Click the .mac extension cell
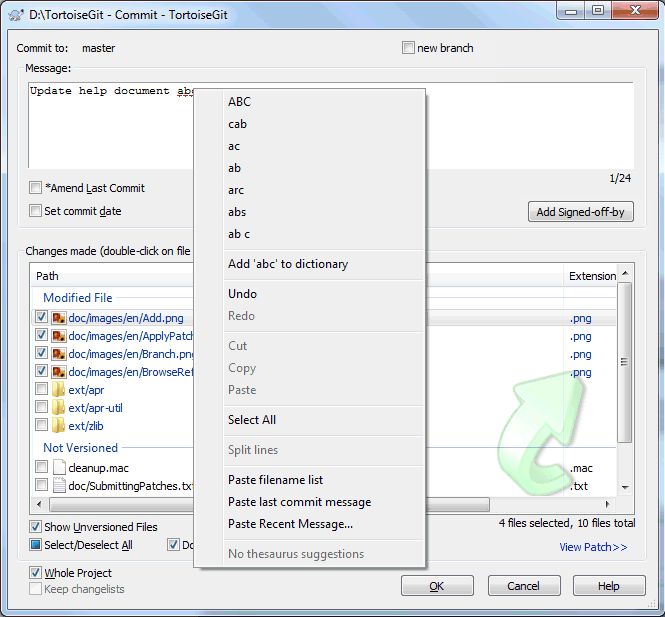This screenshot has width=665, height=617. [x=581, y=468]
